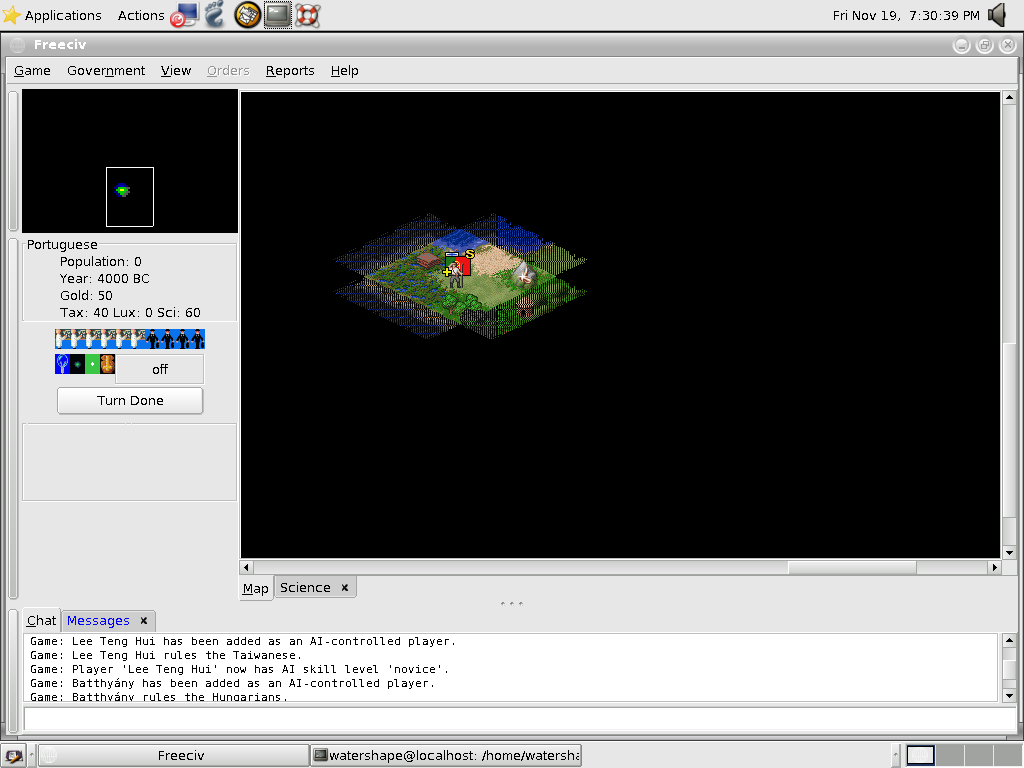Image resolution: width=1024 pixels, height=768 pixels.
Task: Open the Applications menu star icon
Action: [x=12, y=15]
